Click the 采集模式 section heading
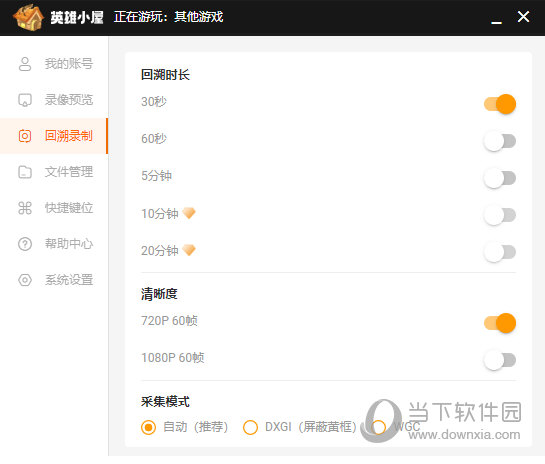Screen dimensions: 545x464 (165, 402)
